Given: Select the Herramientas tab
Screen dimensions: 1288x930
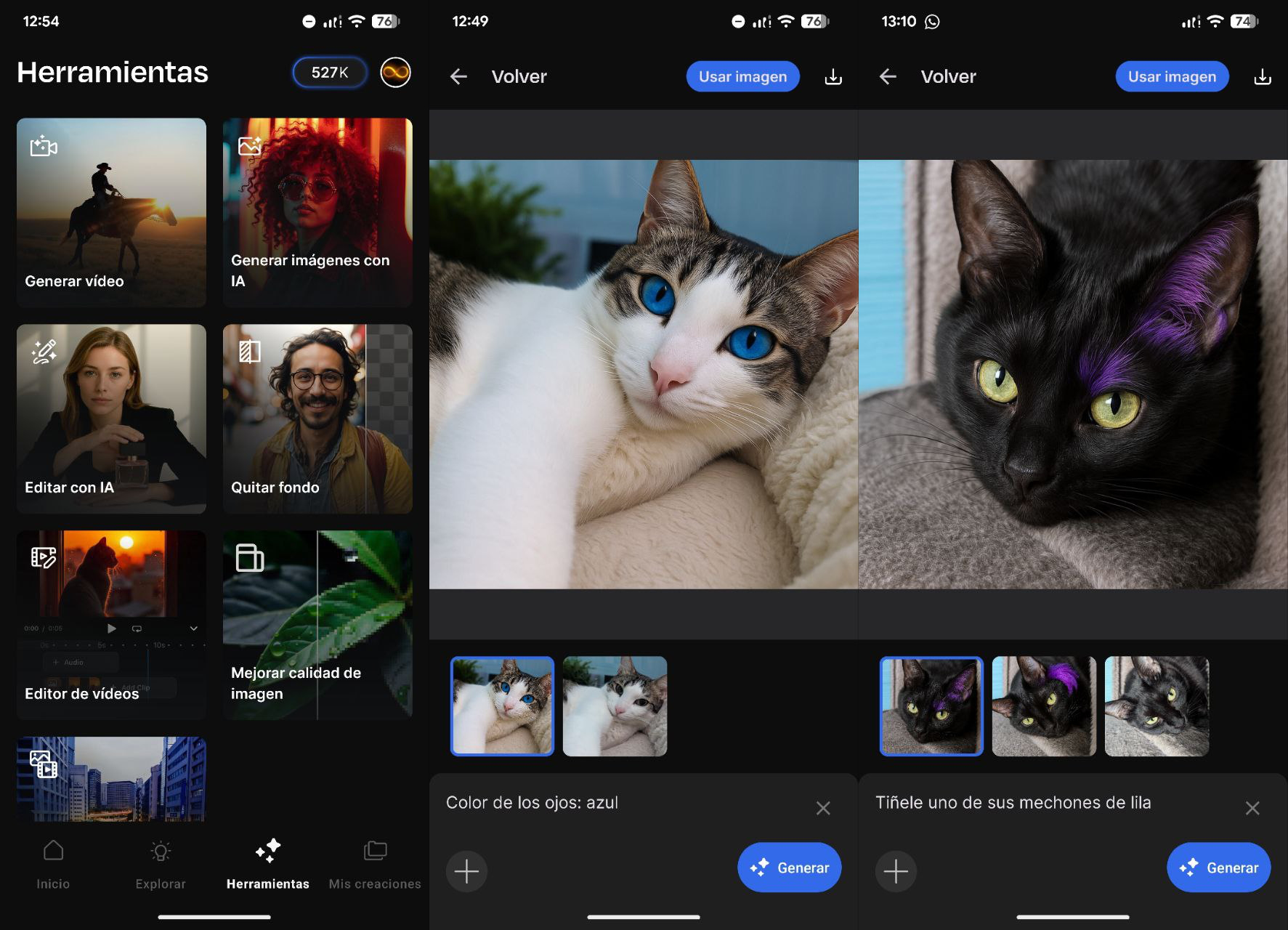Looking at the screenshot, I should point(267,865).
